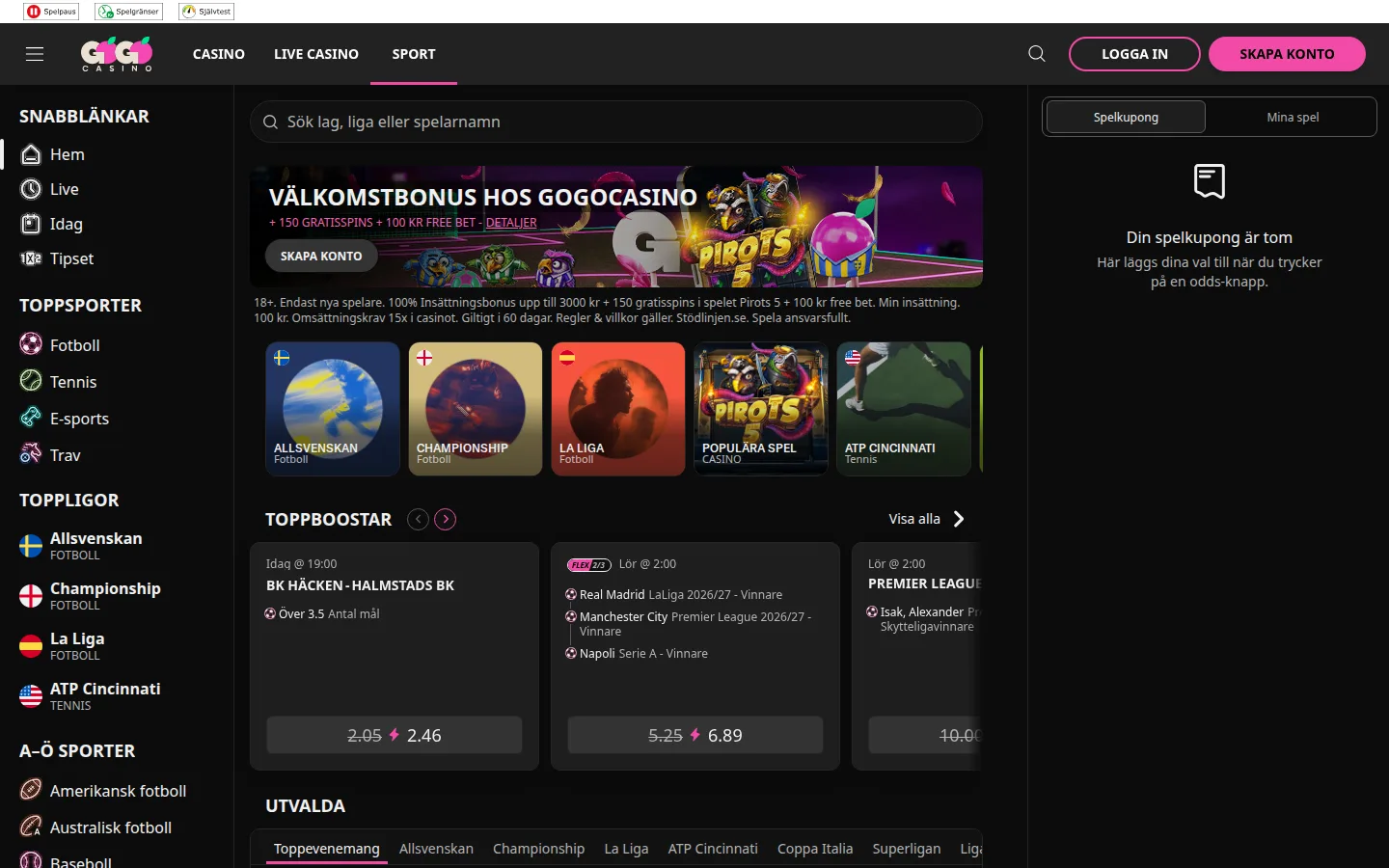The image size is (1389, 868).
Task: Select boosted odds 2.46 for BK Häcken
Action: (x=395, y=735)
